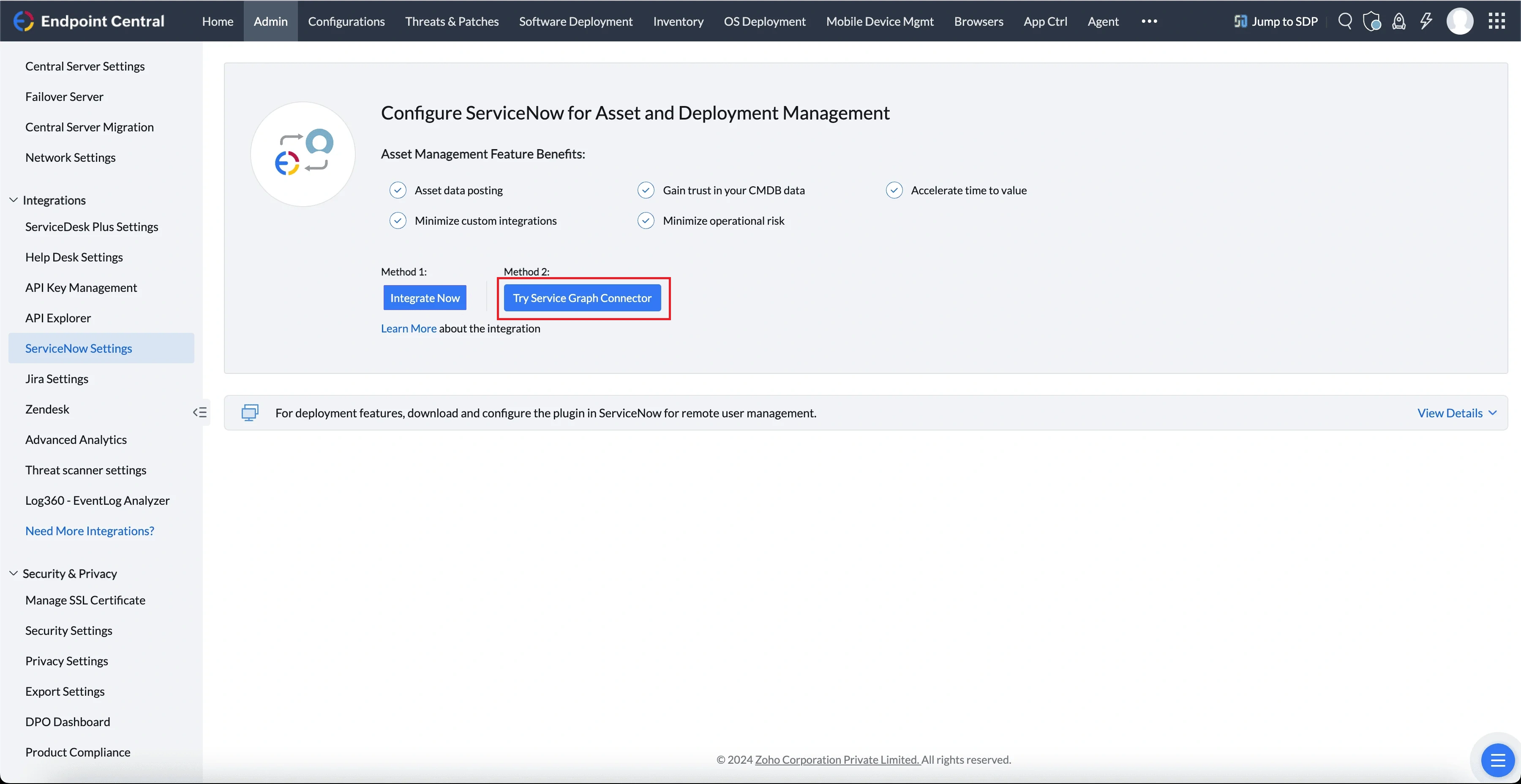Click the Integrate Now button
This screenshot has width=1521, height=784.
tap(425, 297)
